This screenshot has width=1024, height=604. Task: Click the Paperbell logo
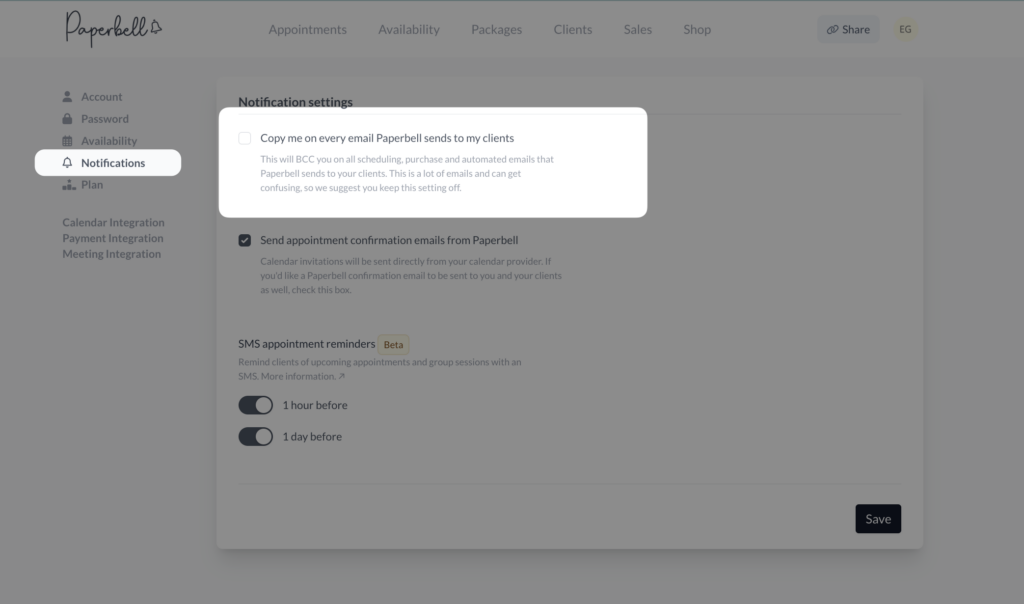click(x=113, y=29)
